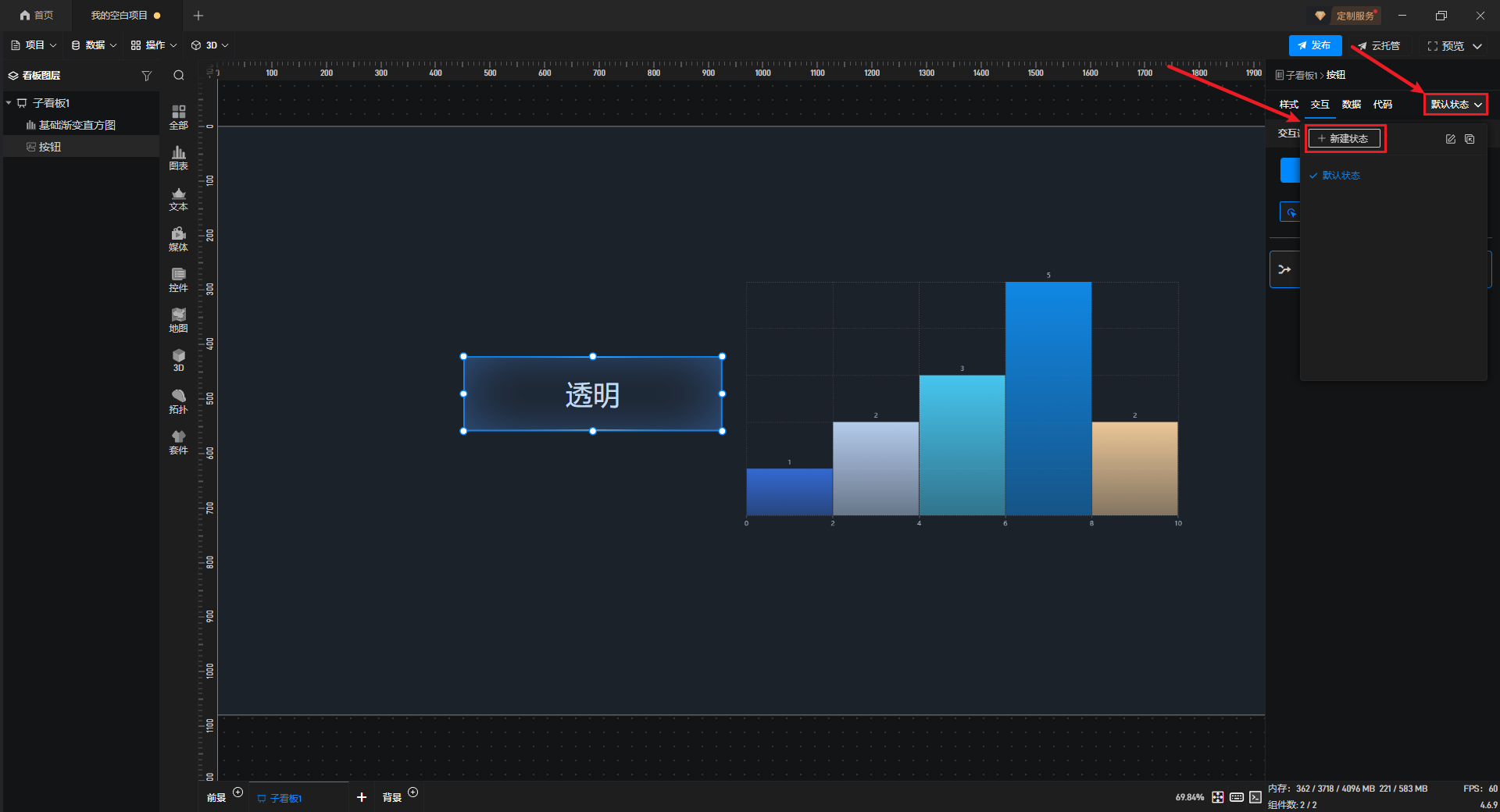Open the 数据 dropdown in top toolbar
1500x812 pixels.
pyautogui.click(x=95, y=45)
